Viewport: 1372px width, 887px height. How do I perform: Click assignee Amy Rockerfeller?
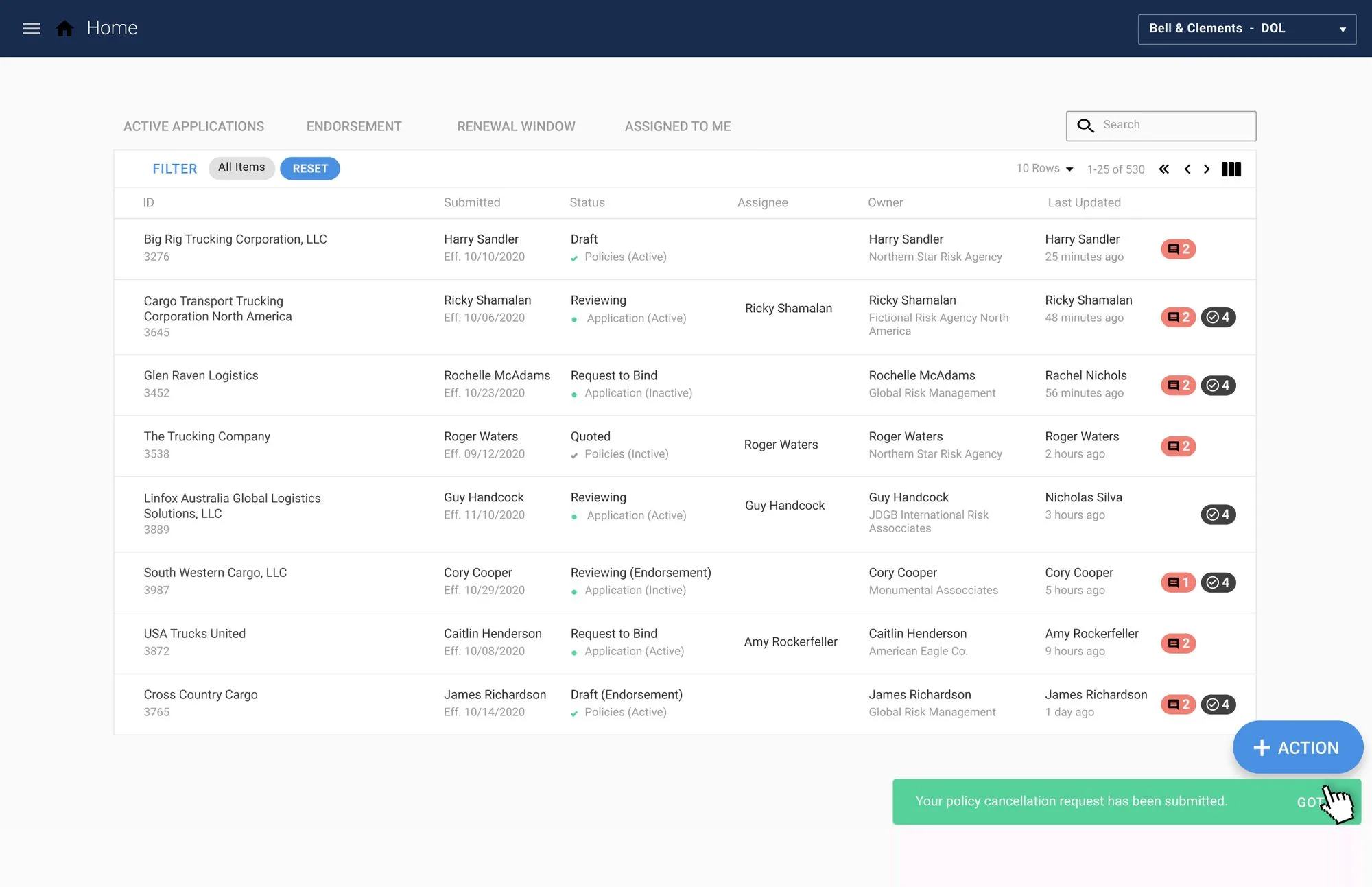pos(790,642)
